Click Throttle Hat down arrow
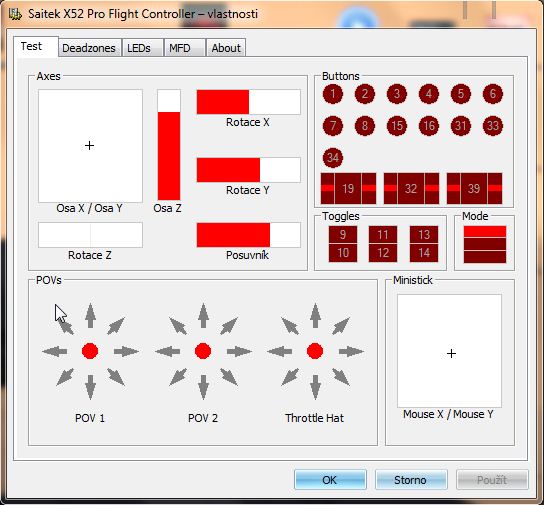The image size is (544, 505). coord(315,387)
